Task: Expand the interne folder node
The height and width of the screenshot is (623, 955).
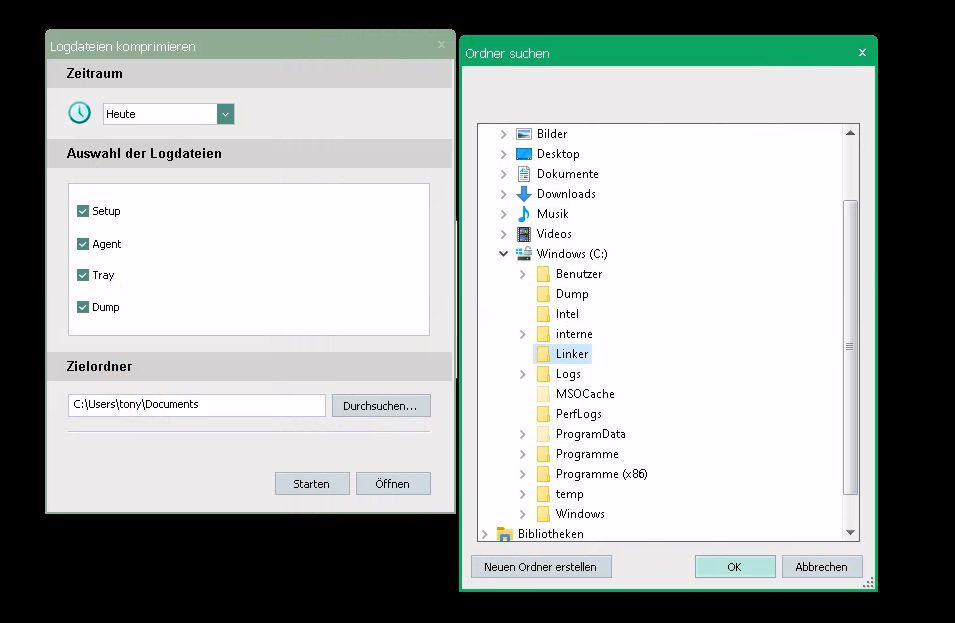Action: tap(523, 334)
